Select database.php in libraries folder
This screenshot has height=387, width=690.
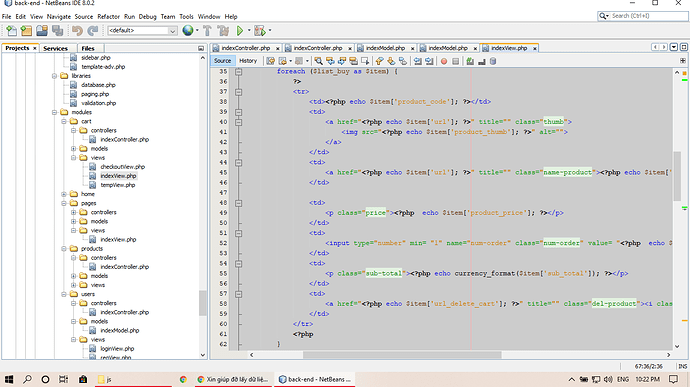(98, 85)
